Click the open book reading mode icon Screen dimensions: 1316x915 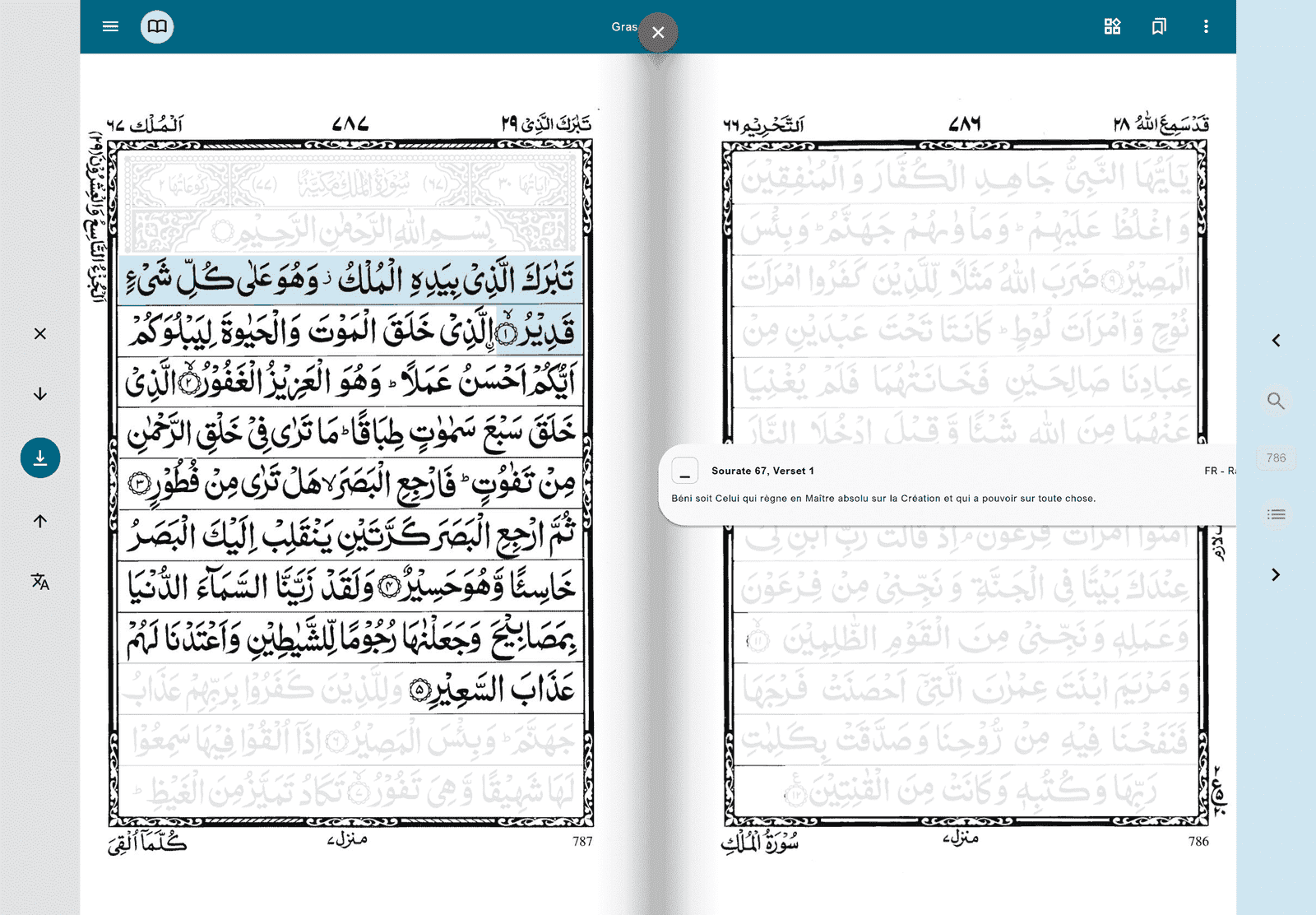point(157,26)
